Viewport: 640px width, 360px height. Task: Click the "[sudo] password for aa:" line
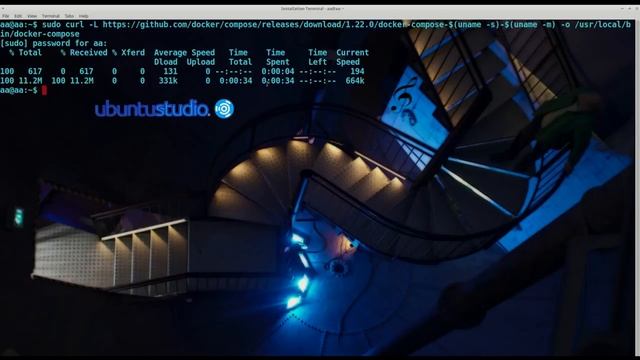pos(53,43)
